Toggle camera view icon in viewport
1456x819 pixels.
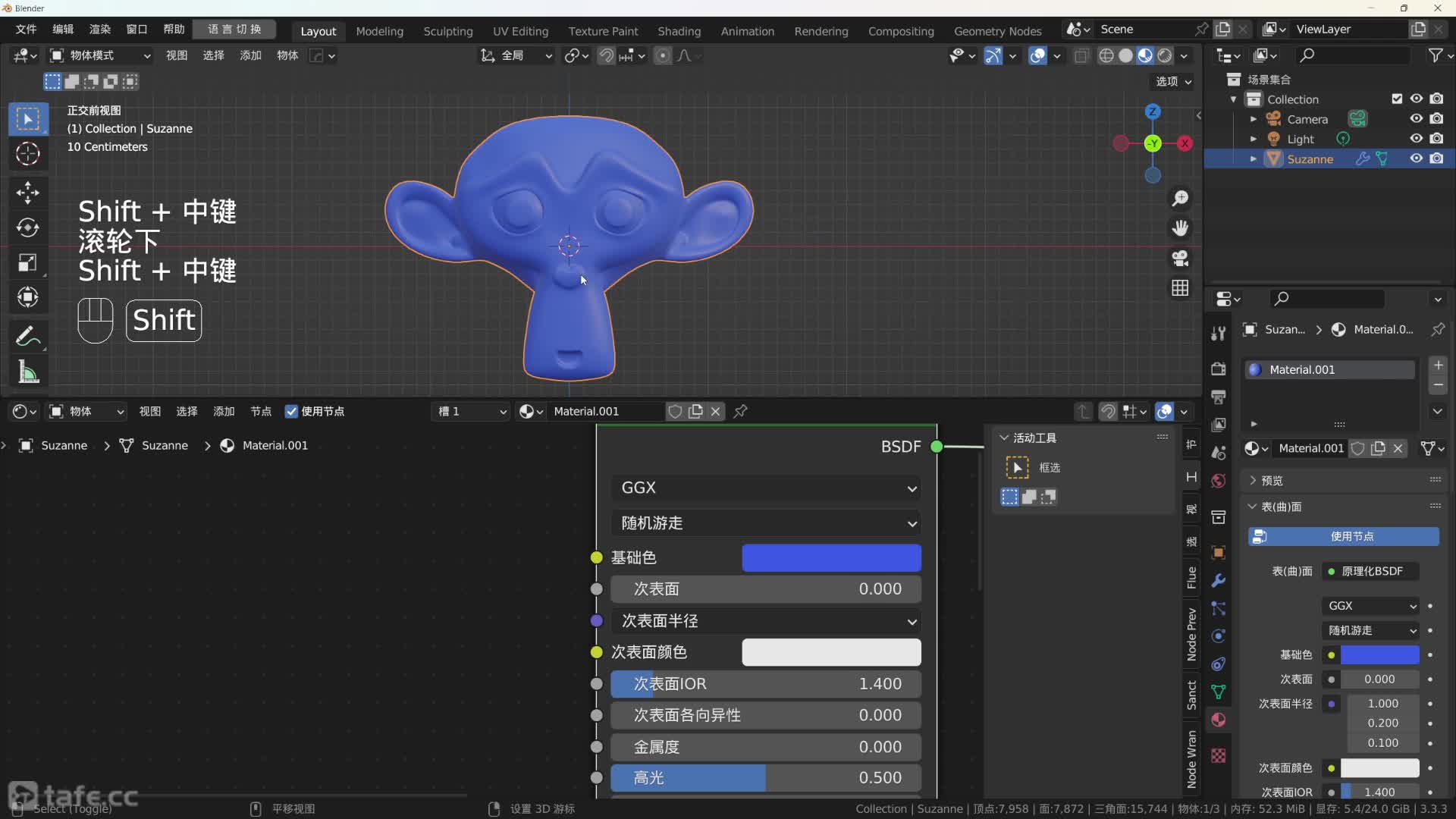click(1180, 258)
